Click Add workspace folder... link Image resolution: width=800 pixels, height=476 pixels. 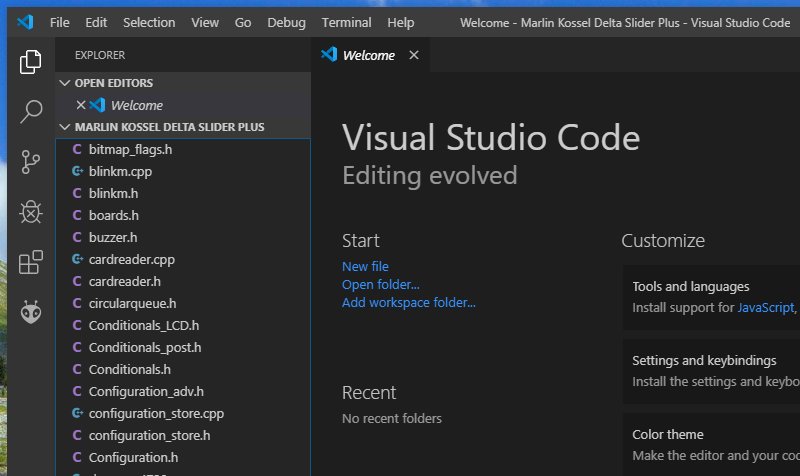coord(409,302)
